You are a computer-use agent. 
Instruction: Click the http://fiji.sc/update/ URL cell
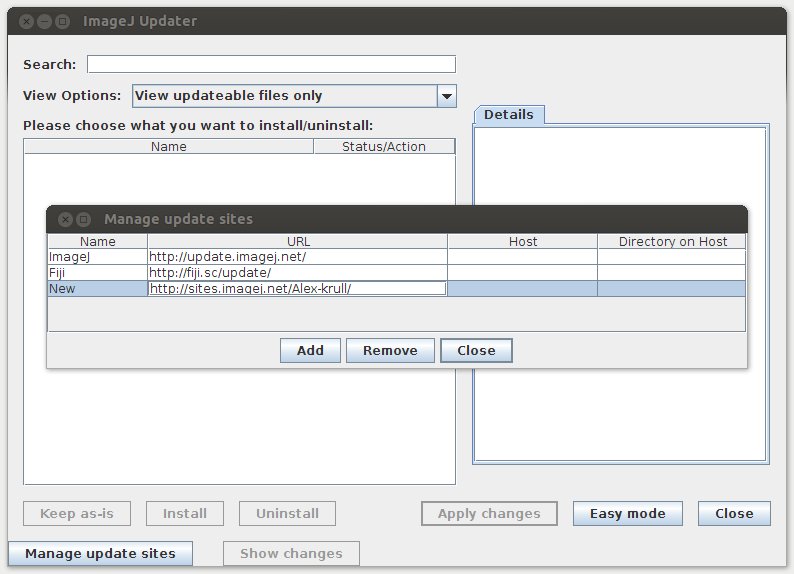click(x=298, y=273)
